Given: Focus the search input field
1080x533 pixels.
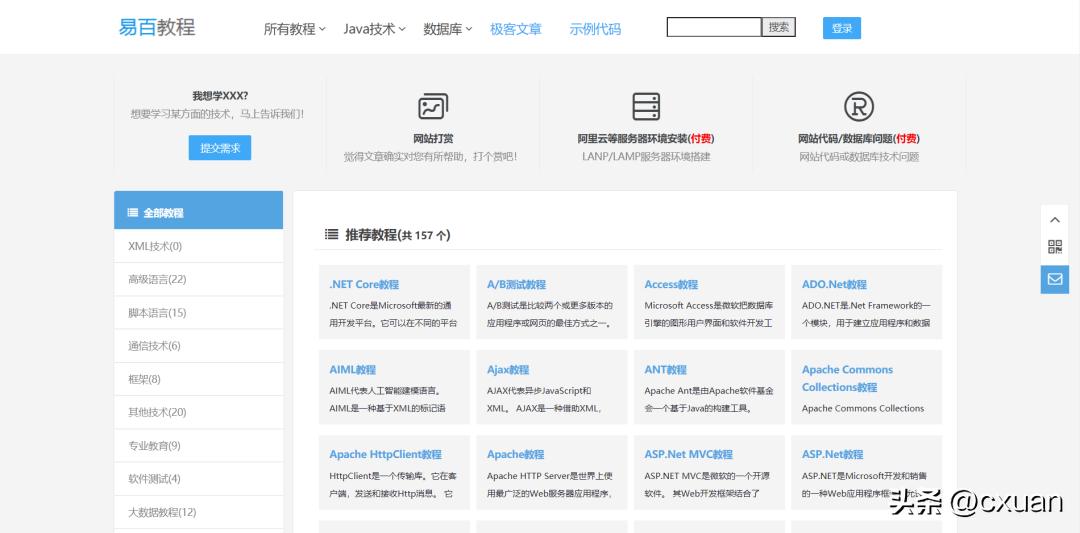Looking at the screenshot, I should point(714,28).
